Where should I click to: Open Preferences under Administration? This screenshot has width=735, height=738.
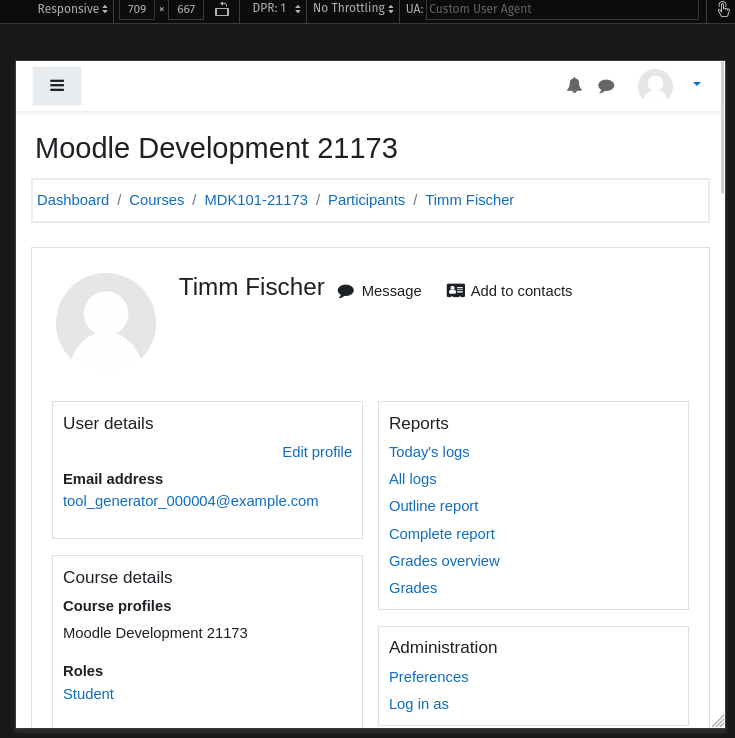tap(429, 677)
